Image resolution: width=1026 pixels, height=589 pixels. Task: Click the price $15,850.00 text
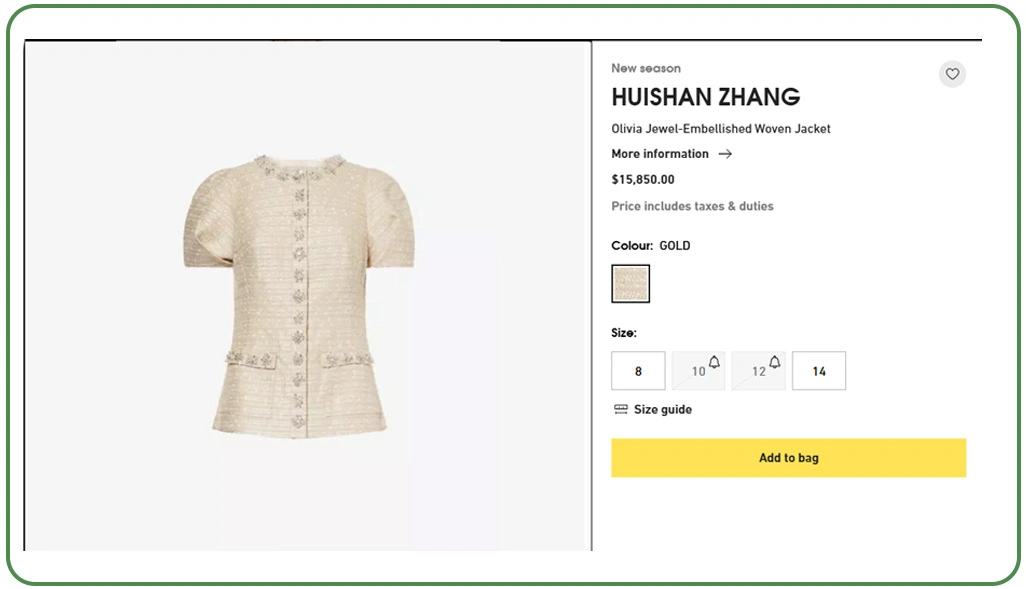[x=643, y=179]
